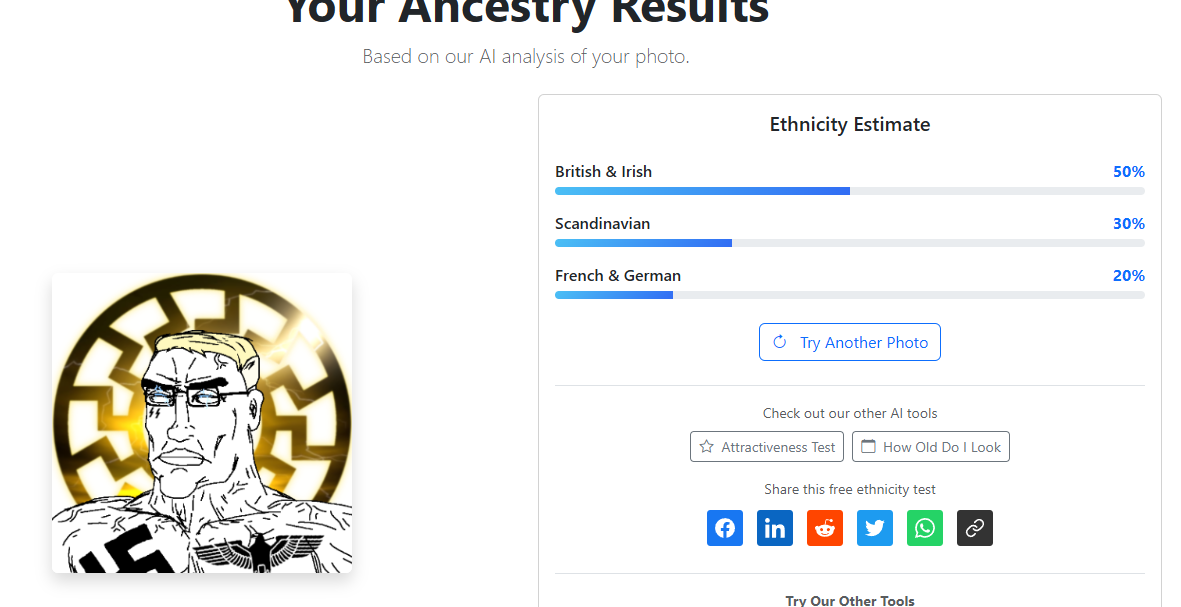This screenshot has width=1181, height=607.
Task: Click the Ethnicity Estimate heading
Action: pyautogui.click(x=849, y=125)
